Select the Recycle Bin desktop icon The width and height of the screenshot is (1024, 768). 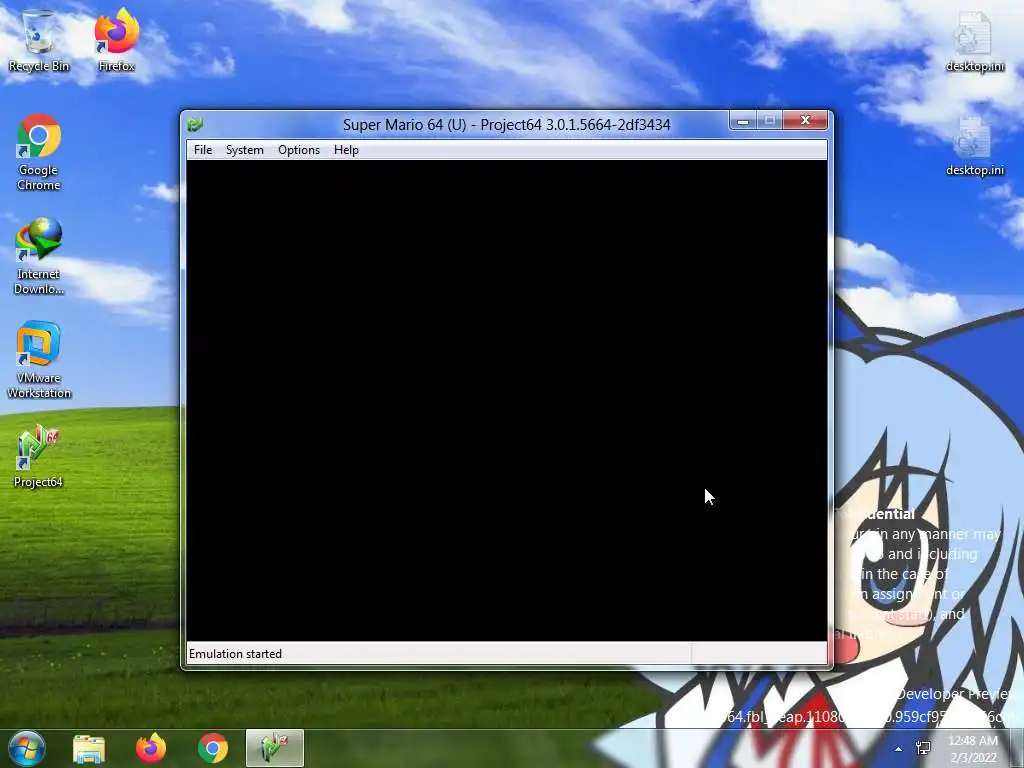[x=39, y=40]
